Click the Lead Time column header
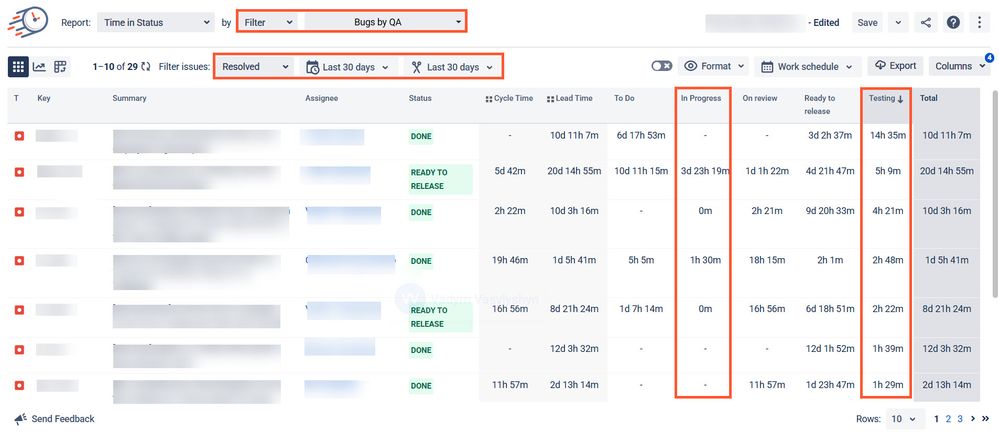This screenshot has height=436, width=999. (x=570, y=98)
